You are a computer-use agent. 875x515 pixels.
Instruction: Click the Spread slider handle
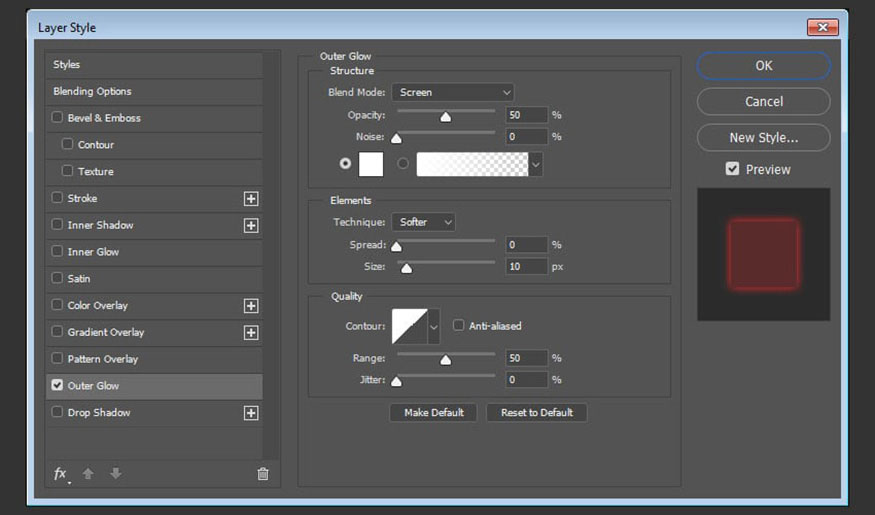click(x=396, y=246)
